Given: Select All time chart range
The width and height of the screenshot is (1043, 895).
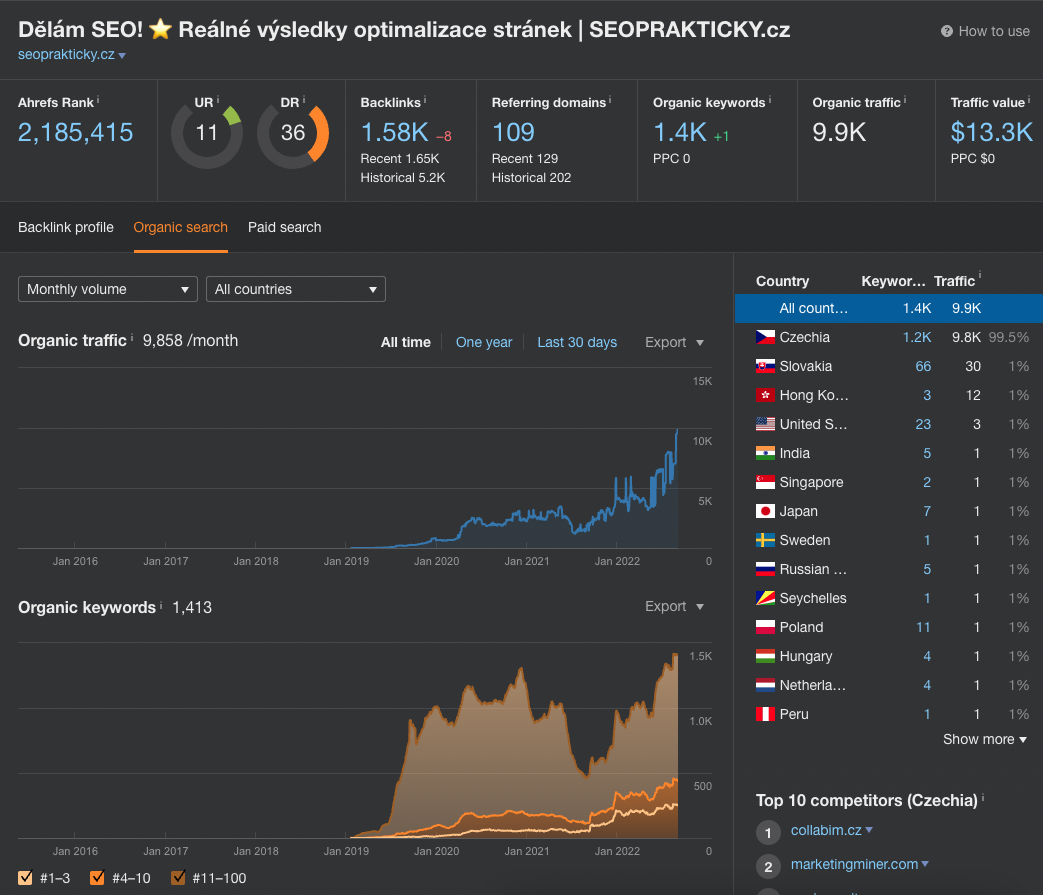Looking at the screenshot, I should pyautogui.click(x=406, y=342).
